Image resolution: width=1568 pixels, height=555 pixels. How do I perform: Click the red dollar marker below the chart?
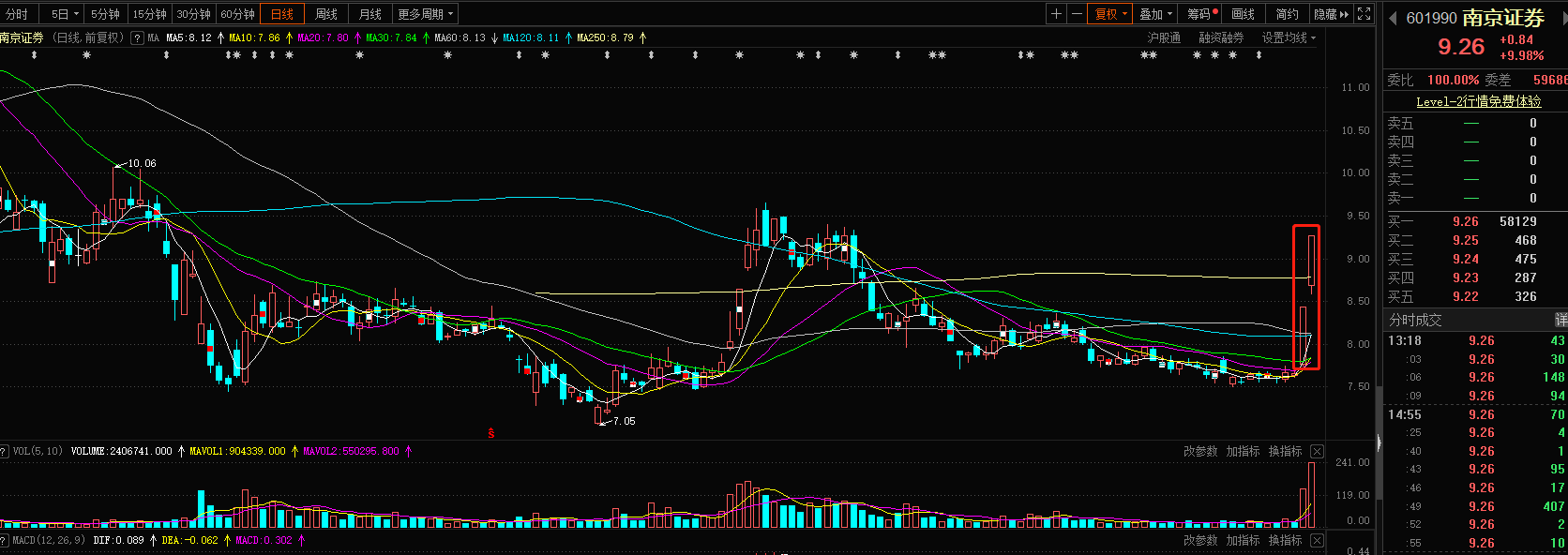pyautogui.click(x=490, y=433)
